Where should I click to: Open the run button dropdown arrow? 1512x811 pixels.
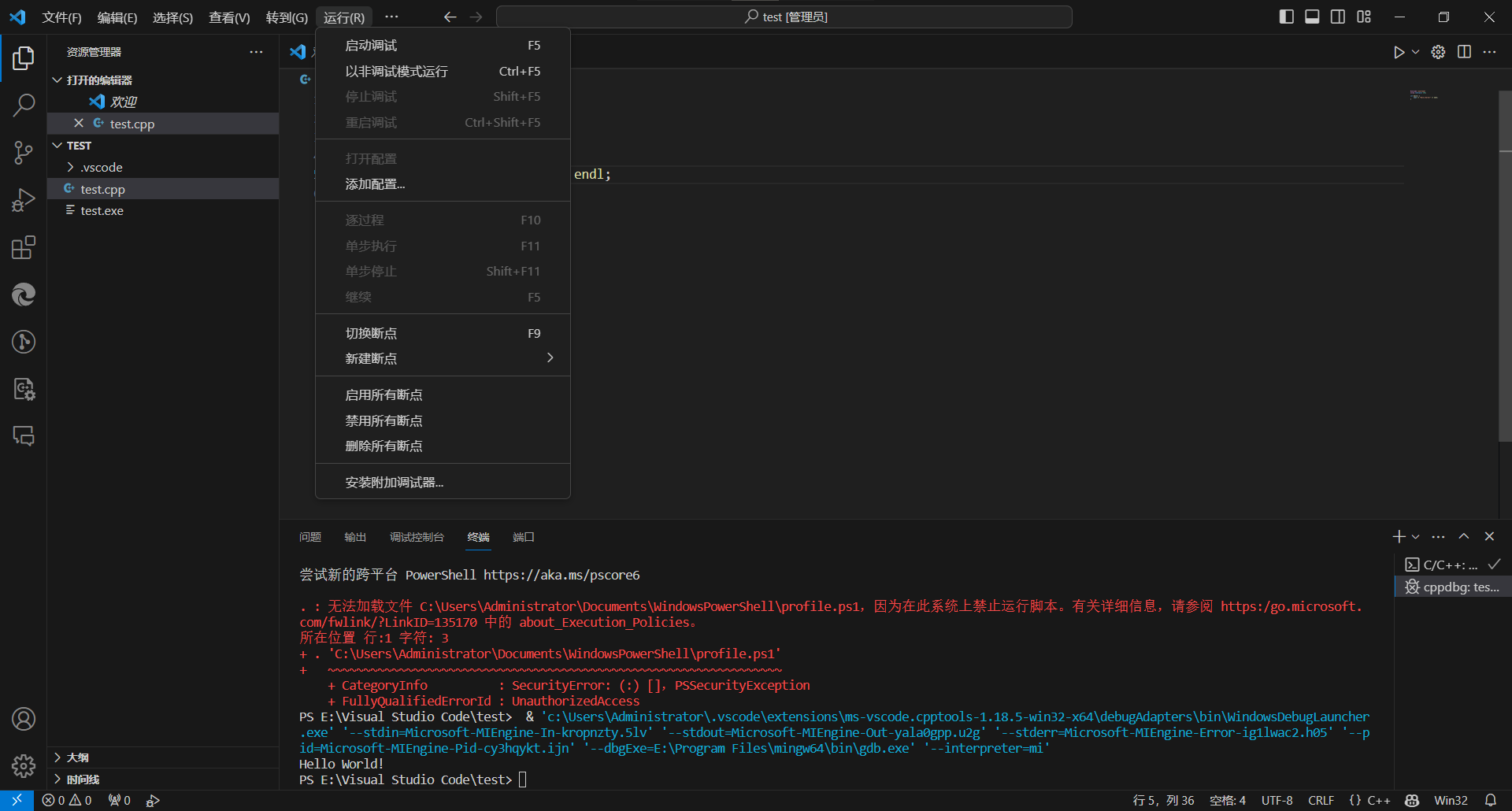tap(1416, 52)
